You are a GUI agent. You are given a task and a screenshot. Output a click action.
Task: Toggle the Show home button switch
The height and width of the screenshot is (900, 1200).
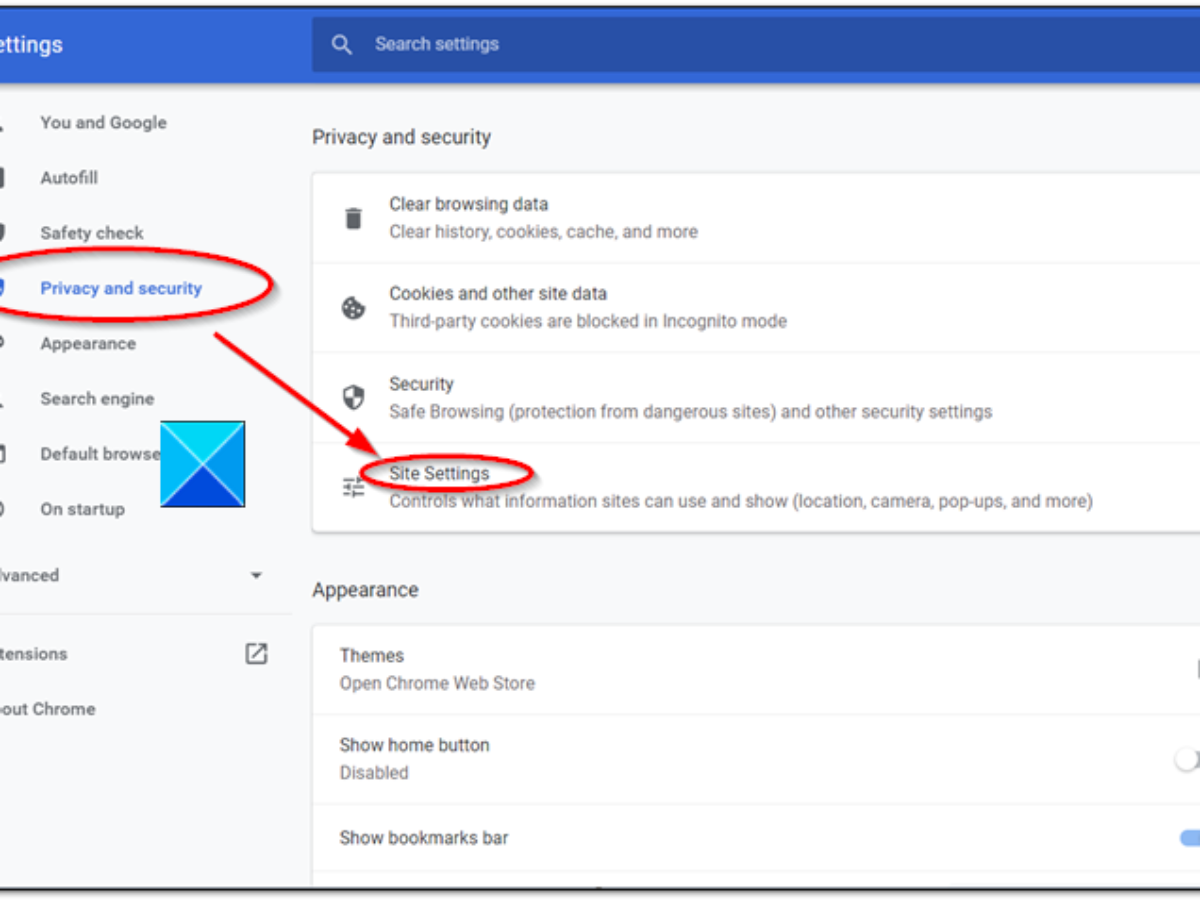click(1188, 760)
